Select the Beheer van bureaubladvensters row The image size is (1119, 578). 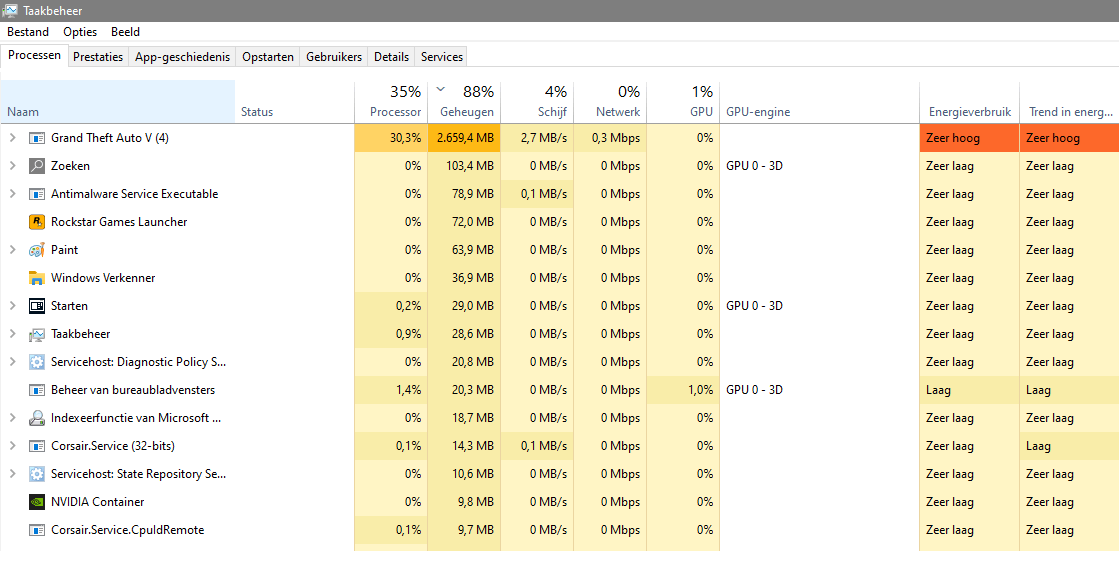click(133, 390)
